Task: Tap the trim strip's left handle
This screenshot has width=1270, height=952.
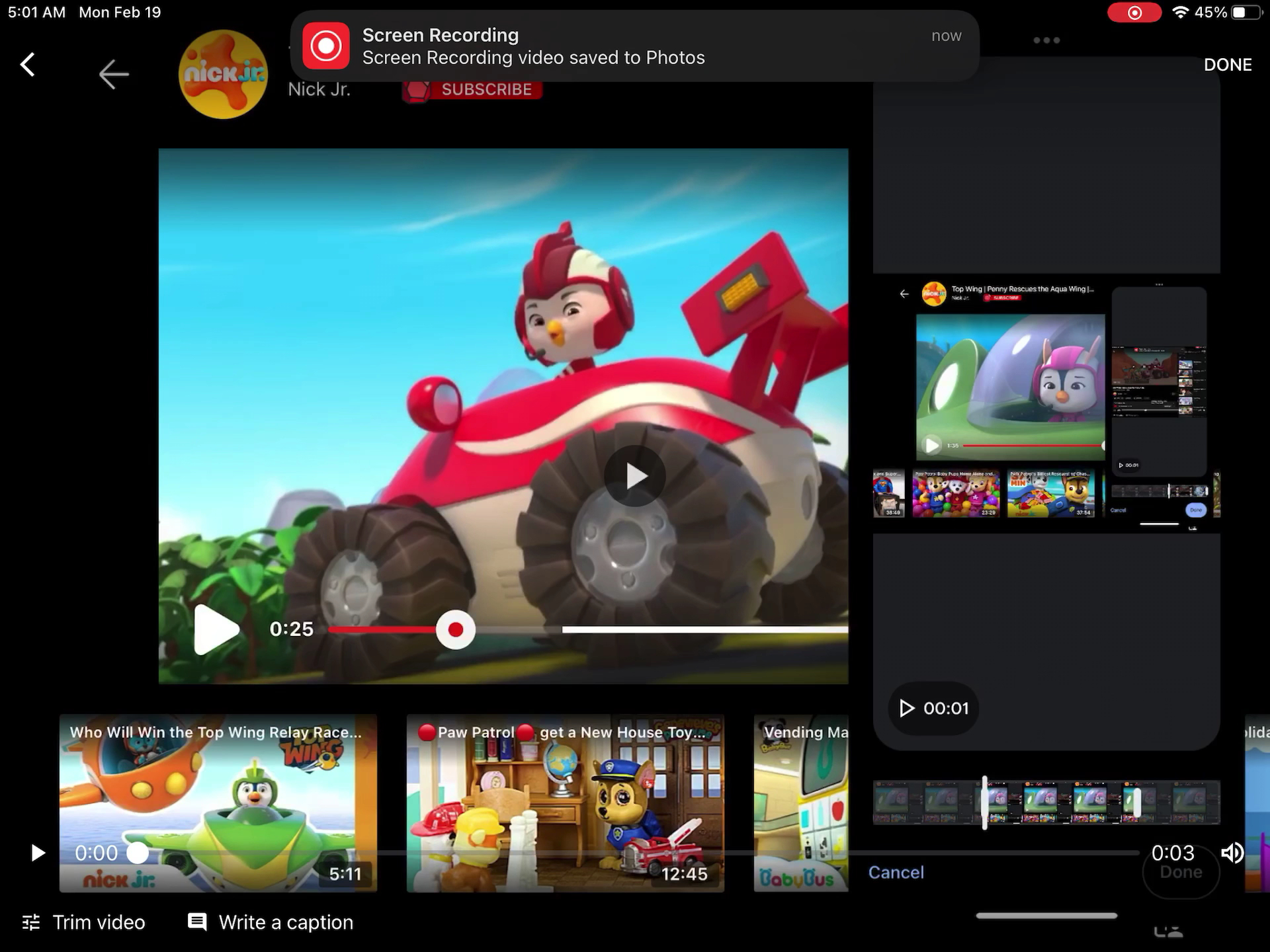Action: point(985,803)
